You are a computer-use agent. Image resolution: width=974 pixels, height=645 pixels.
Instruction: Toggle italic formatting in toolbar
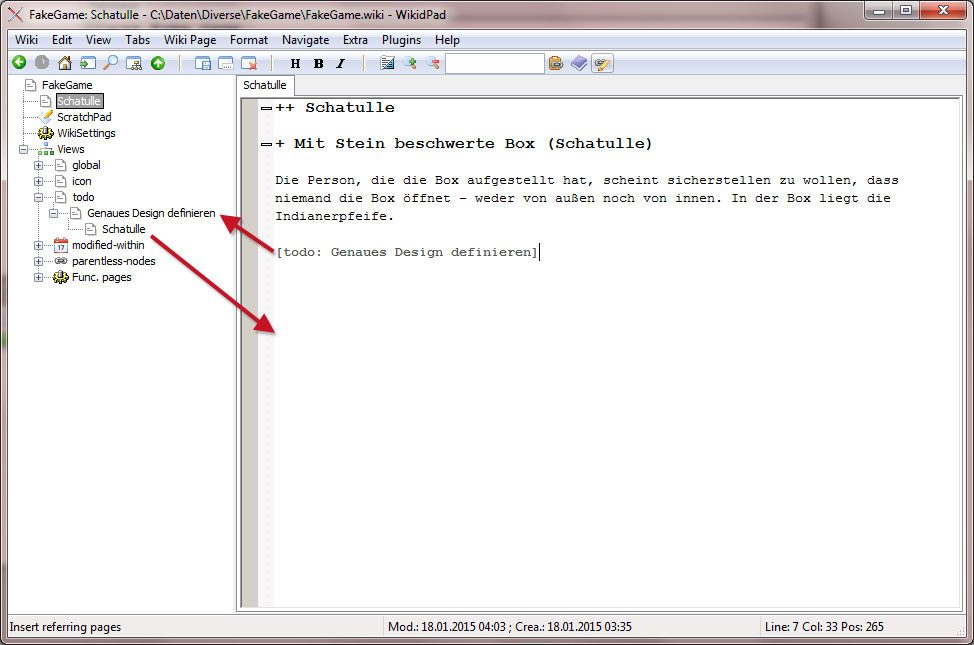340,64
